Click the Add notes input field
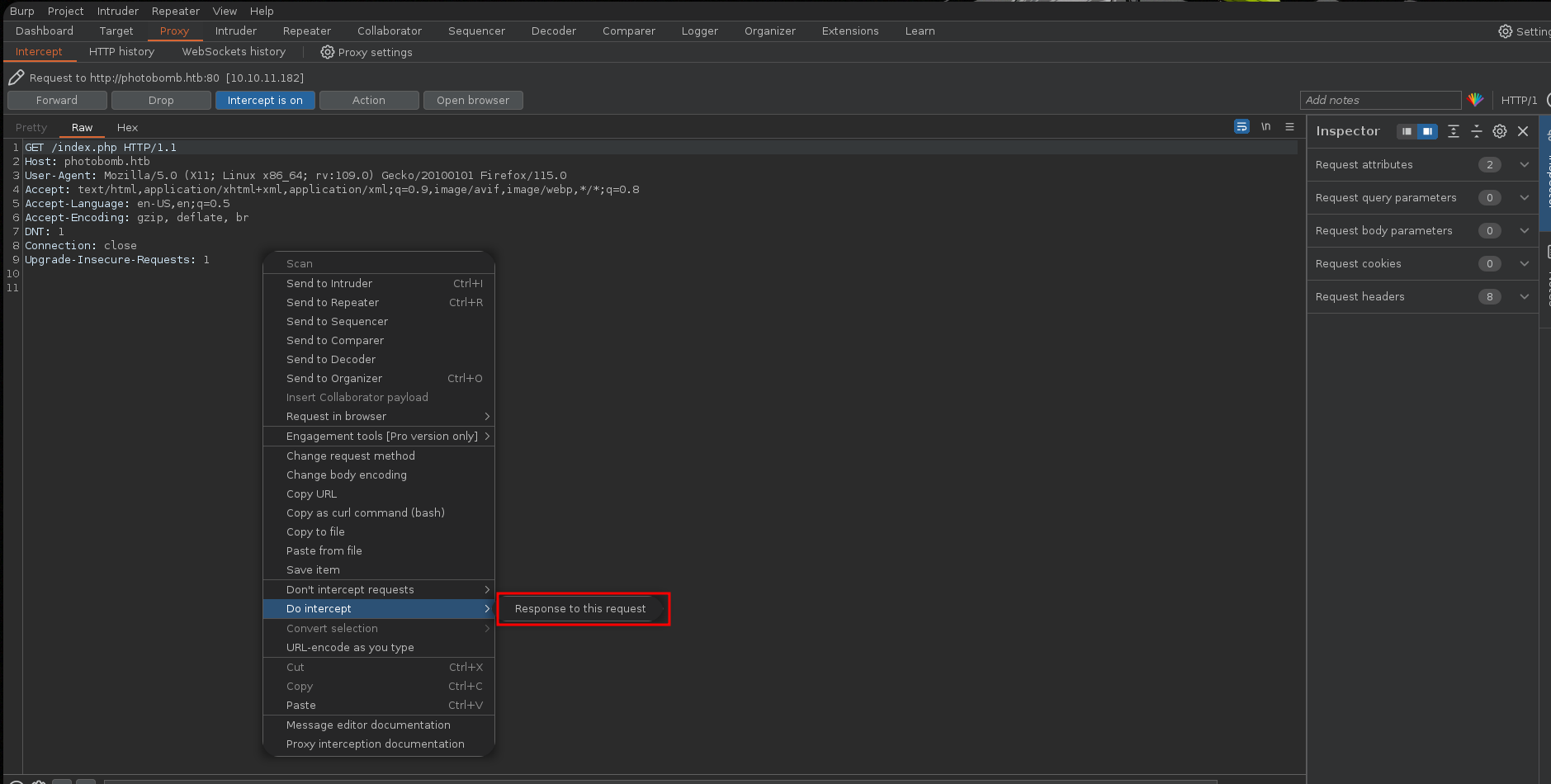Viewport: 1551px width, 784px height. (1380, 100)
